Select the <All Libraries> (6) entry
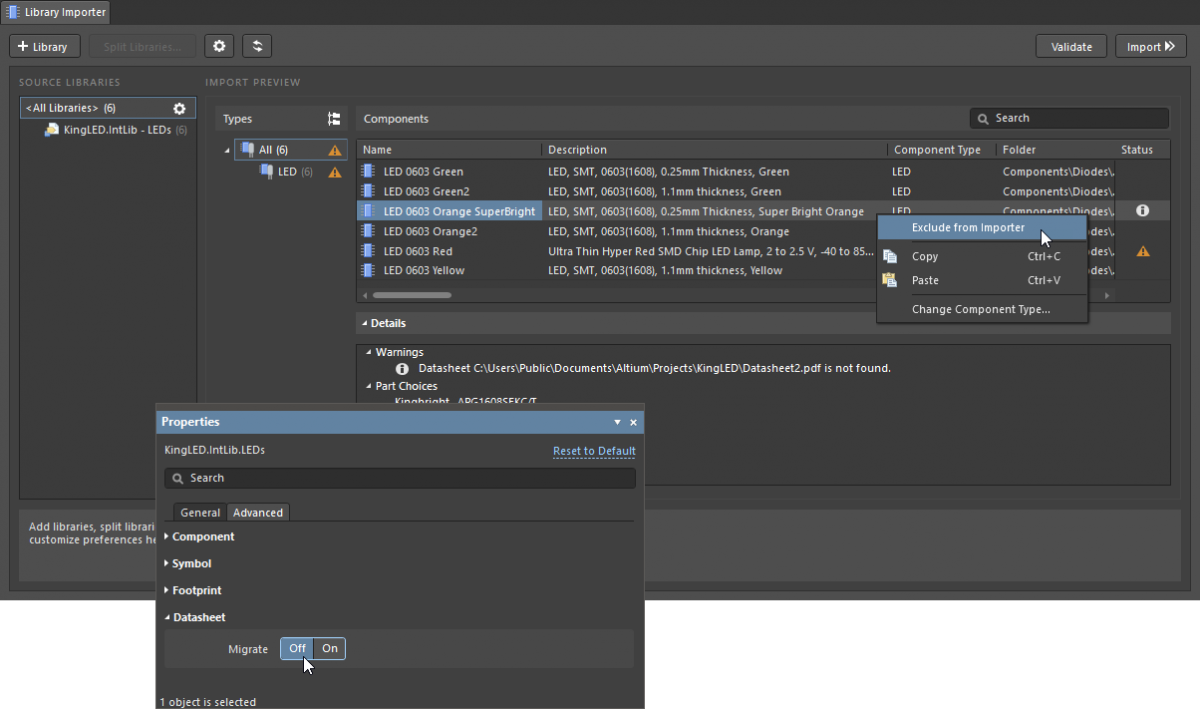 click(x=108, y=108)
